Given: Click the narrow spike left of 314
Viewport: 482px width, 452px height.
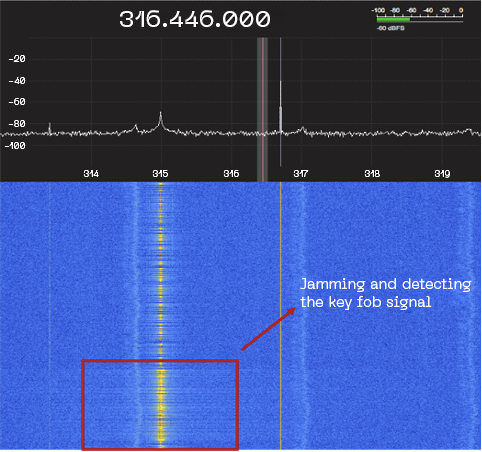Looking at the screenshot, I should point(50,128).
